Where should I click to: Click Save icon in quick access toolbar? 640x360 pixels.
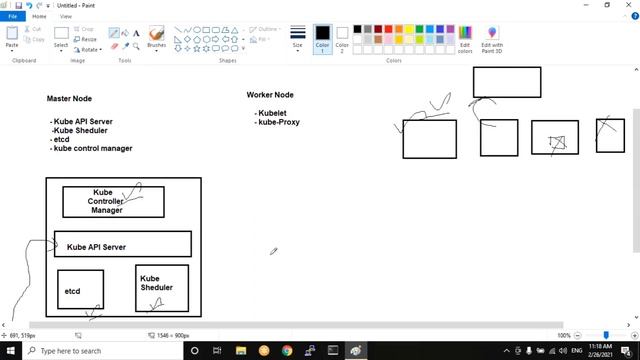[18, 5]
